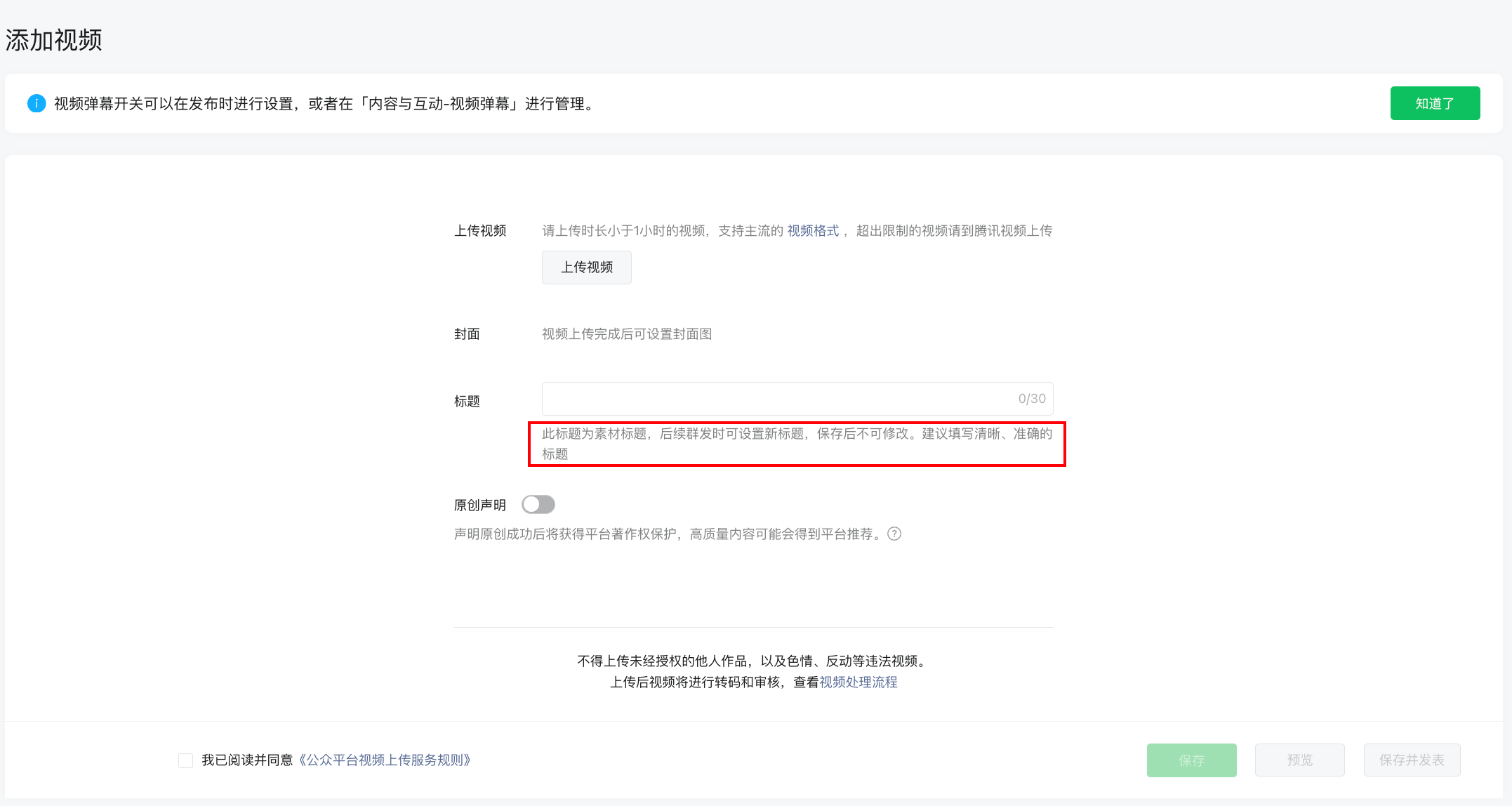This screenshot has height=806, width=1512.
Task: Click the 0/30 character counter
Action: (x=1032, y=399)
